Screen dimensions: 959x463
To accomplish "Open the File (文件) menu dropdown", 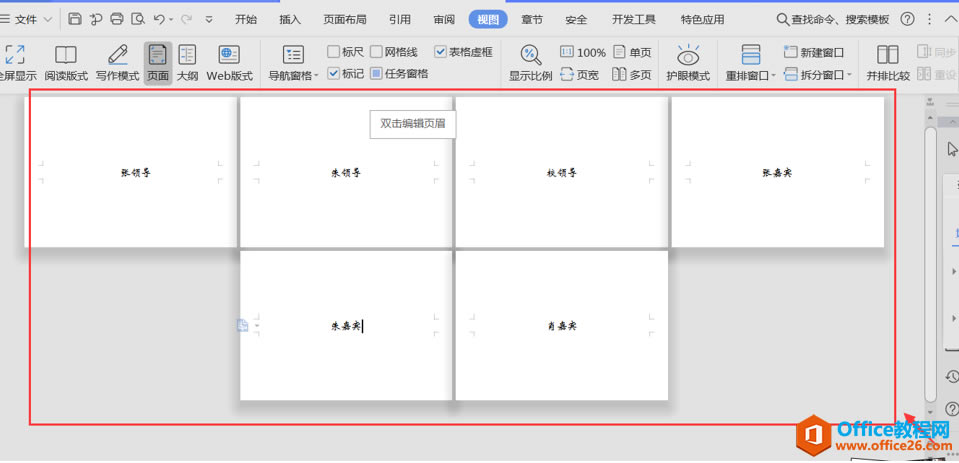I will pos(26,20).
